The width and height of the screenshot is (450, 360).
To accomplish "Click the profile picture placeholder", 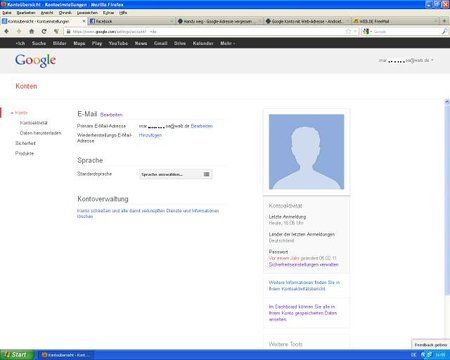I will [x=306, y=152].
